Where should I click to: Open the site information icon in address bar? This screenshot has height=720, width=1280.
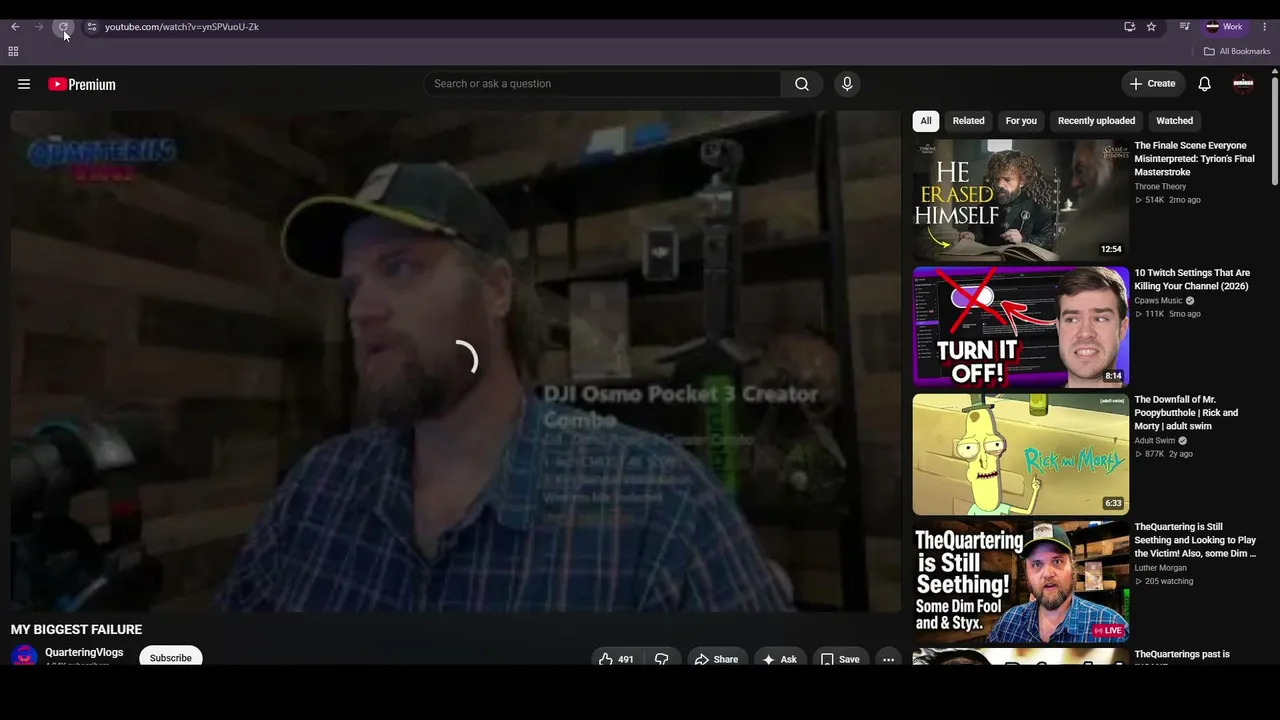coord(91,27)
